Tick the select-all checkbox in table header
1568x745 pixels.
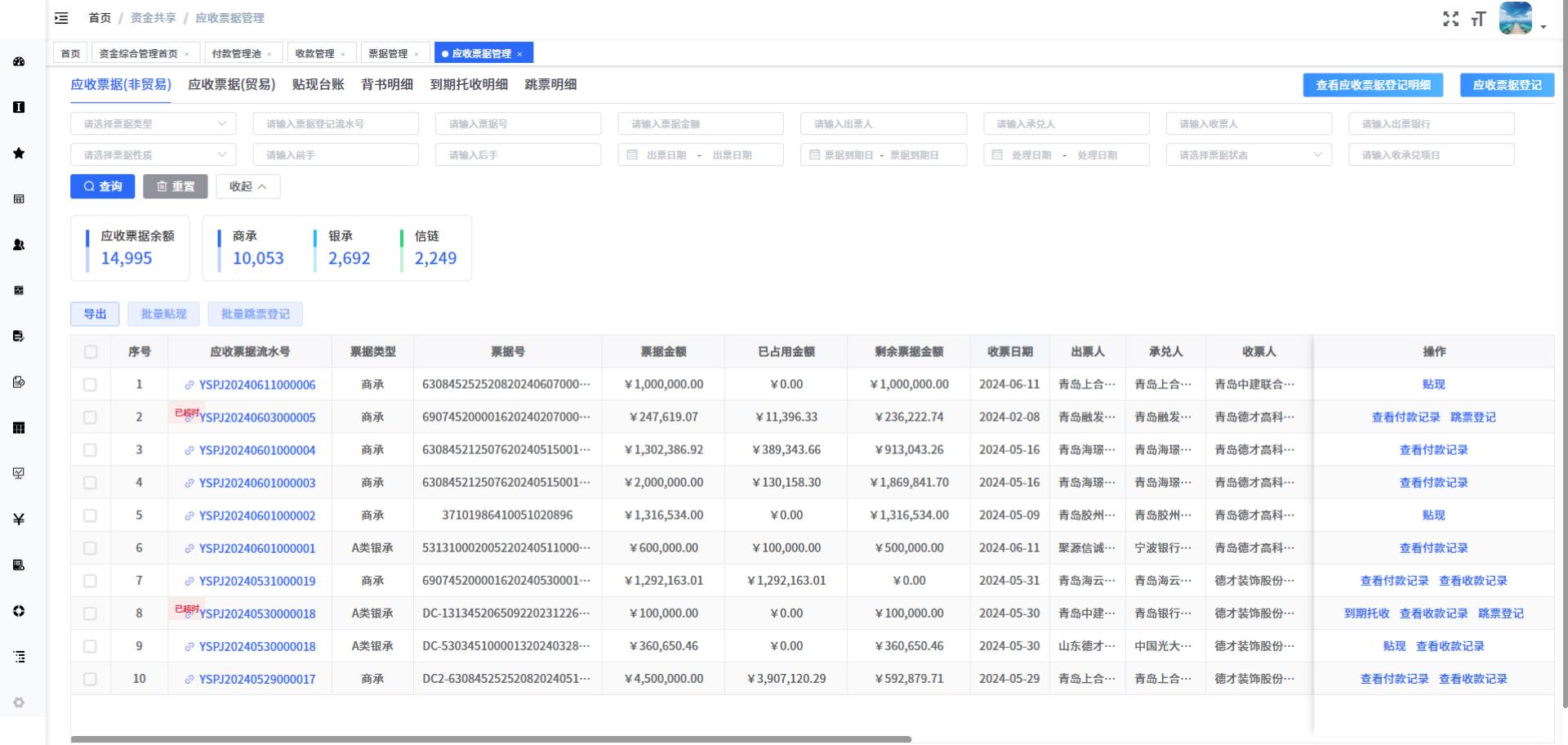click(91, 352)
